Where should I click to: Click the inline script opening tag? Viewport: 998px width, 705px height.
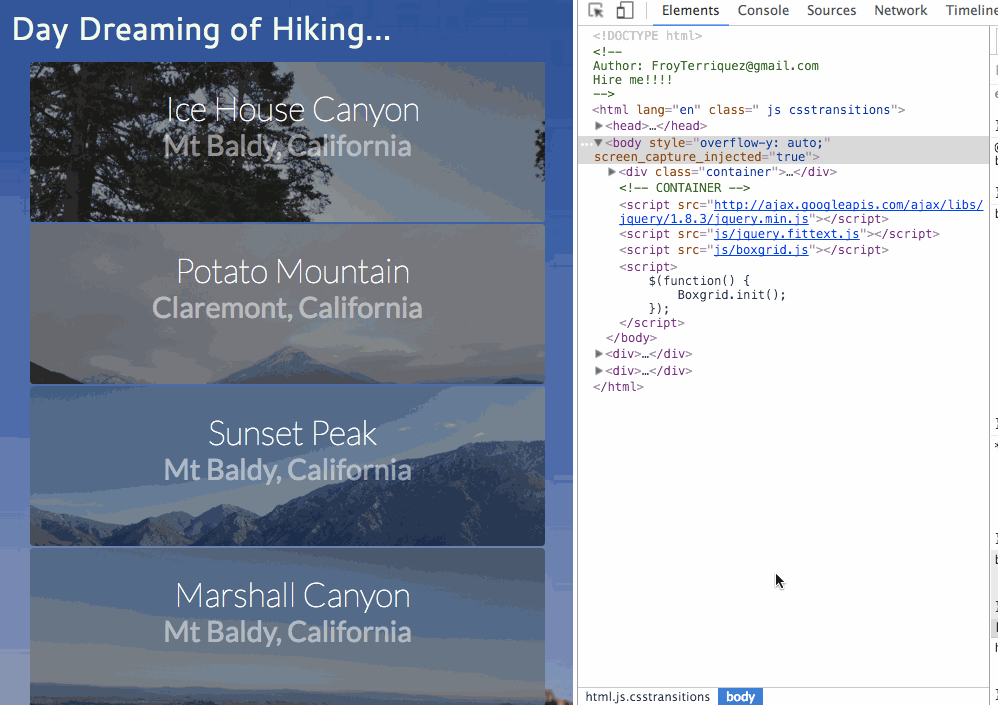click(648, 267)
